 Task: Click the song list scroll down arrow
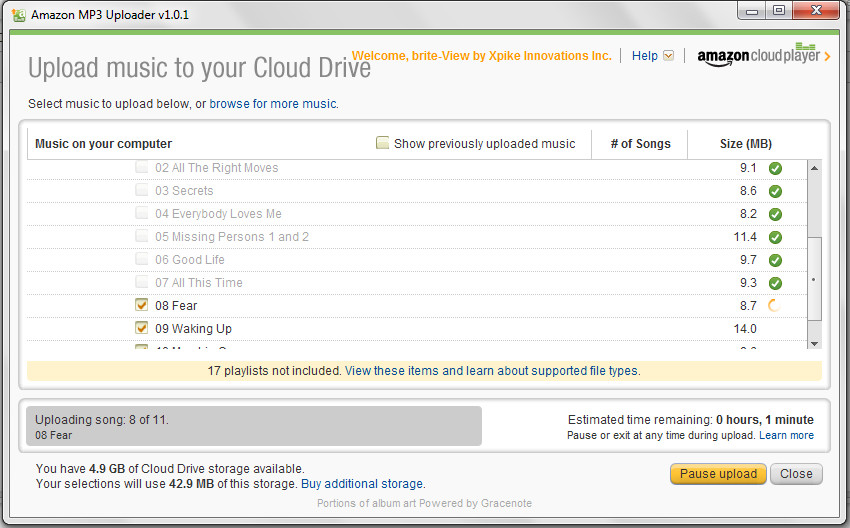point(814,344)
